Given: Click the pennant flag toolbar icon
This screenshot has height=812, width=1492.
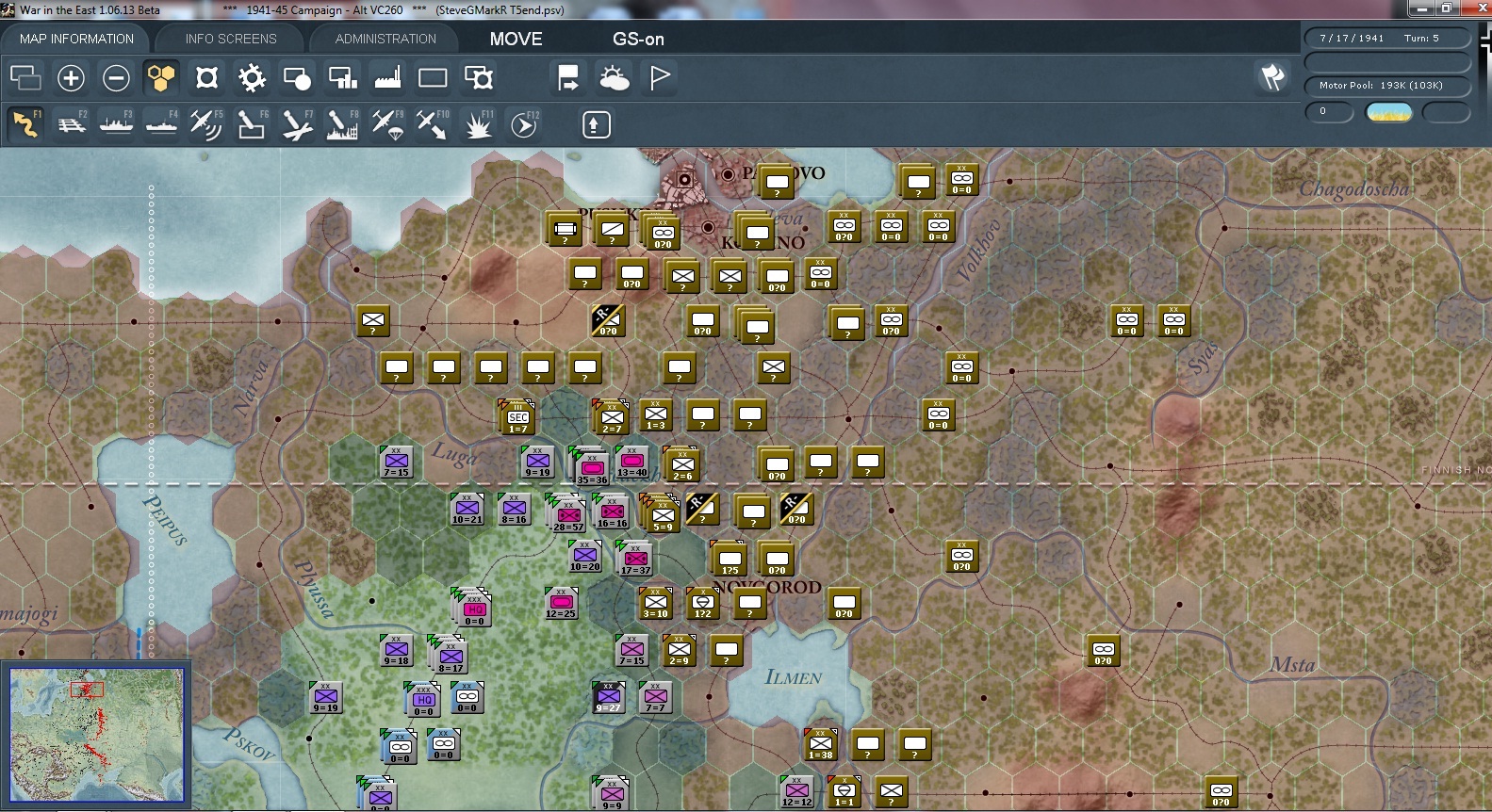Looking at the screenshot, I should 659,77.
